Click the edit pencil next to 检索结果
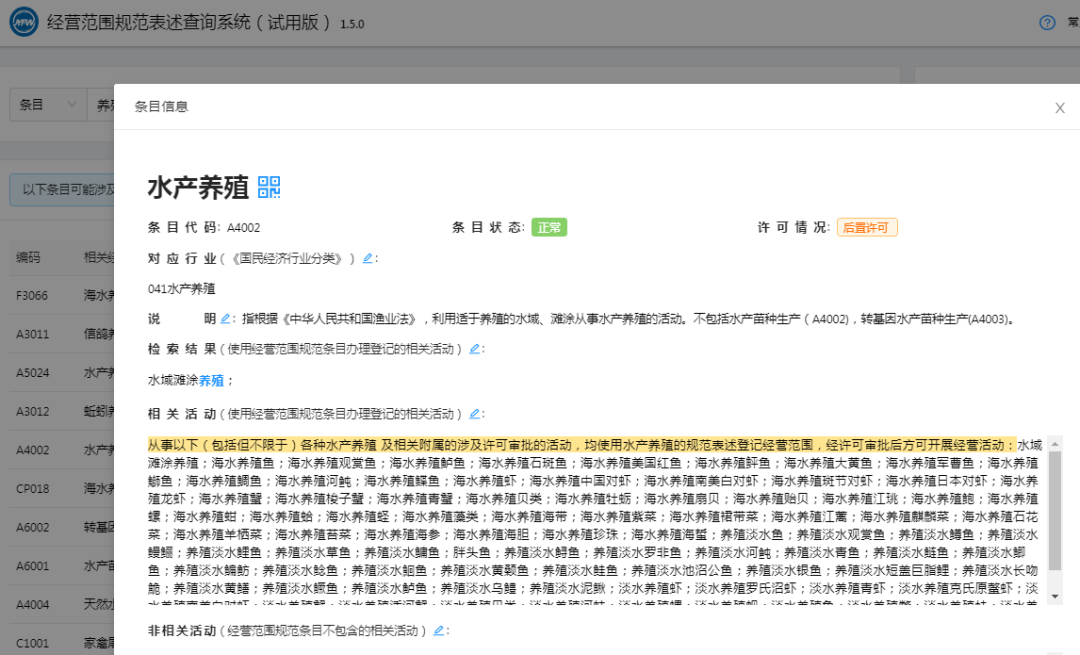The image size is (1080, 655). click(474, 349)
